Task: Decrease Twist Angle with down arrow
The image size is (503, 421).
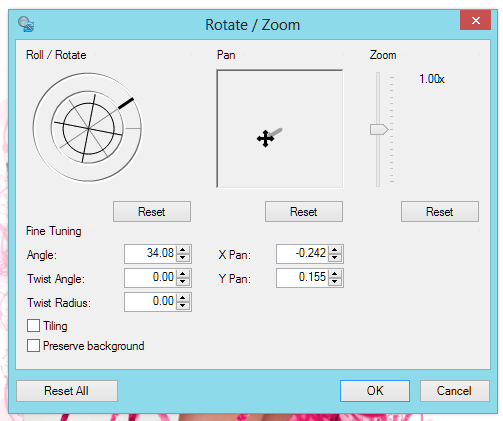Action: pos(183,282)
